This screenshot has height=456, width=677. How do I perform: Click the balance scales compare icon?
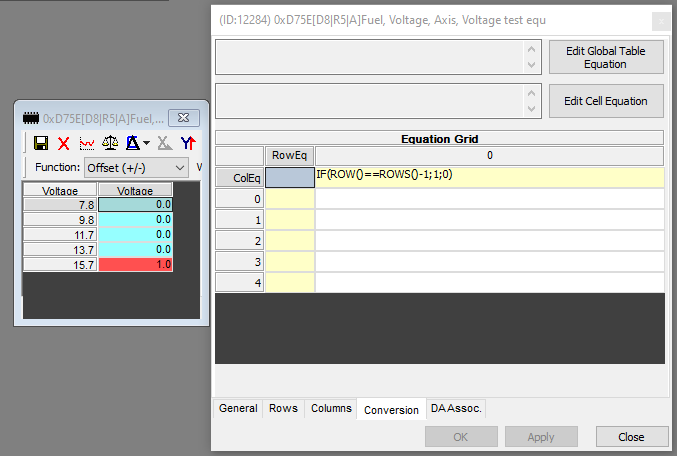(109, 143)
